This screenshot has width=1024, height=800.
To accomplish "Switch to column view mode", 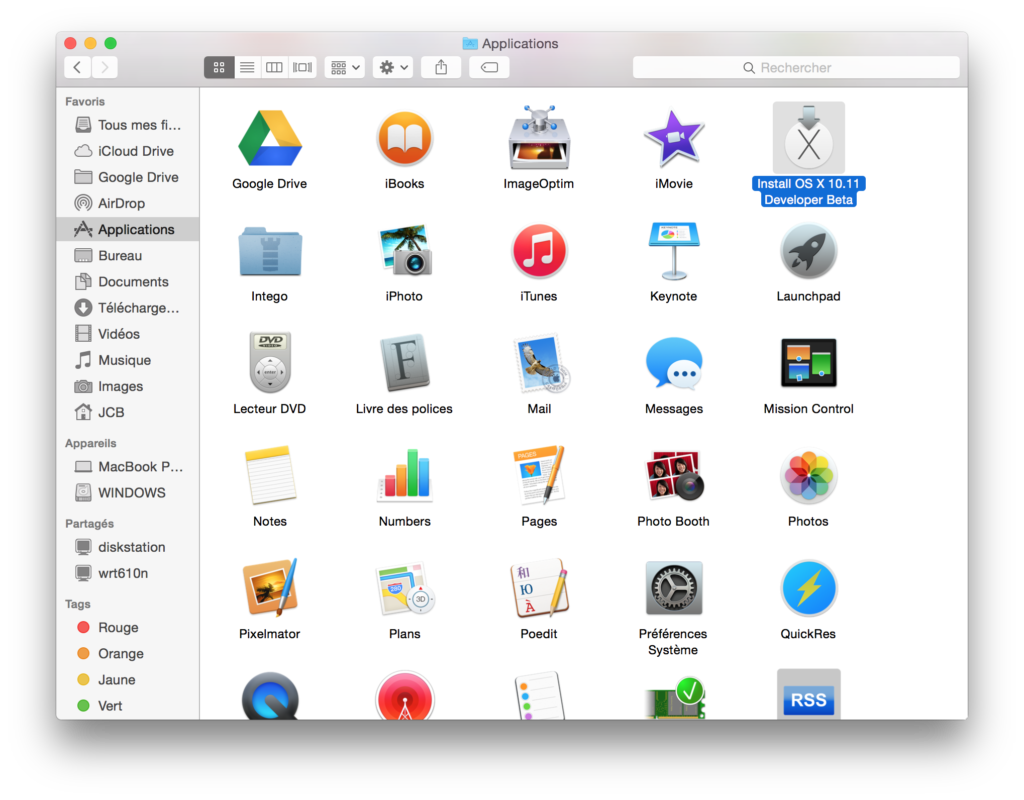I will pos(274,67).
